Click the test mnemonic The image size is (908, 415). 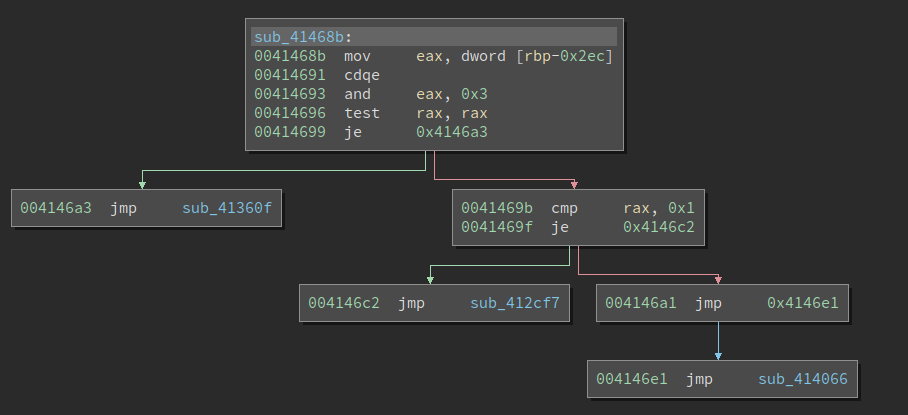[361, 113]
